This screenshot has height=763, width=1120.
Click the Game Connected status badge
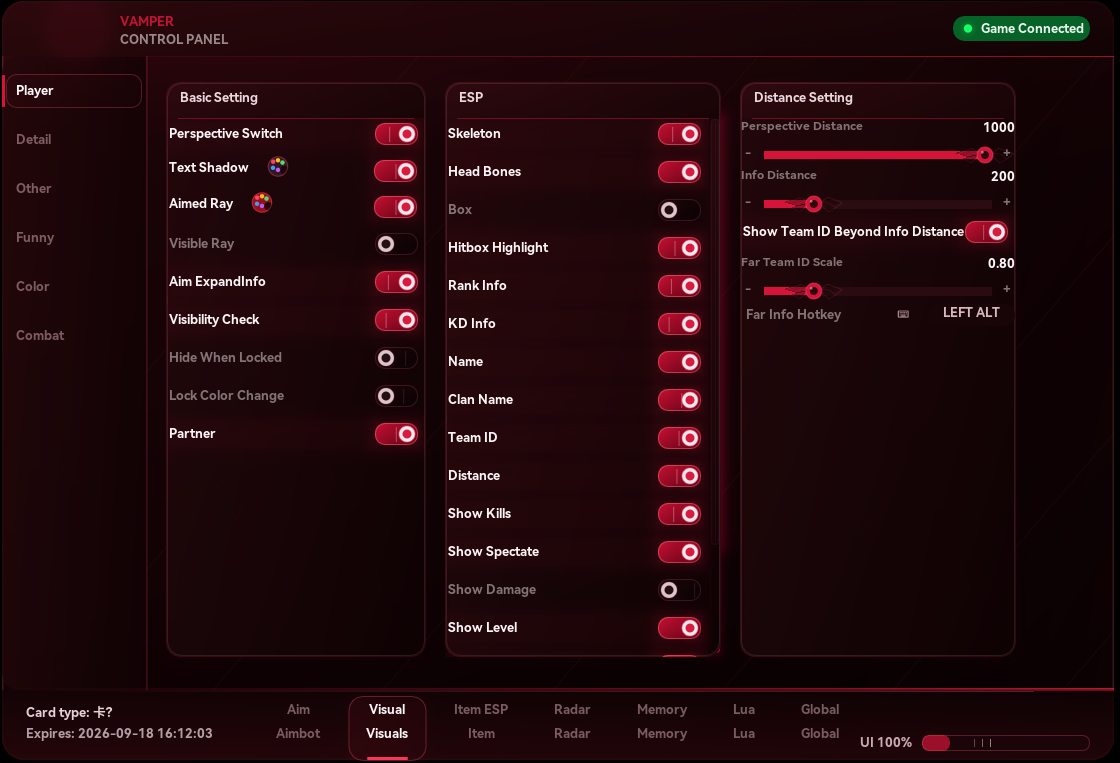(x=1021, y=29)
